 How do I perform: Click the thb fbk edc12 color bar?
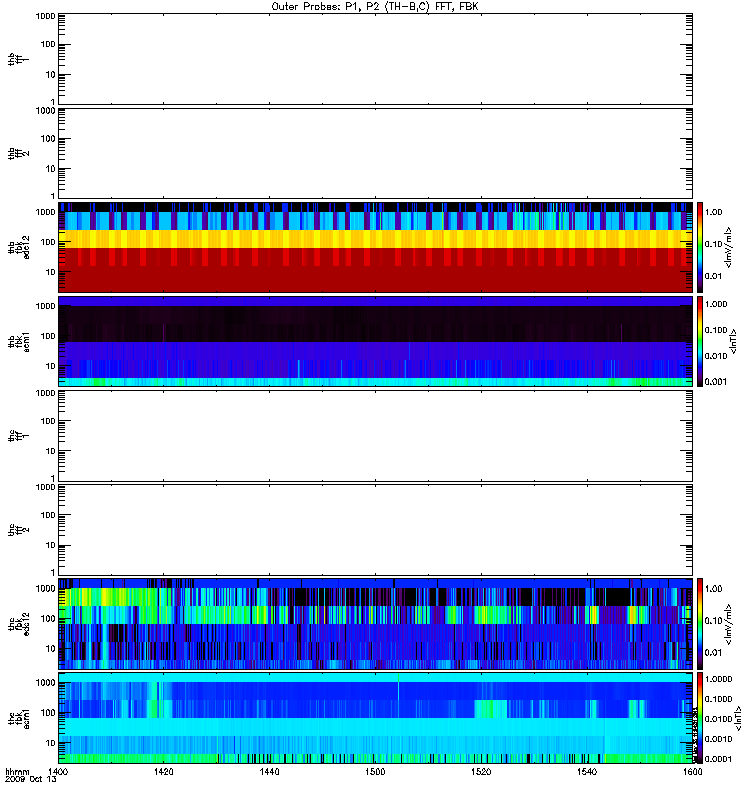point(700,247)
